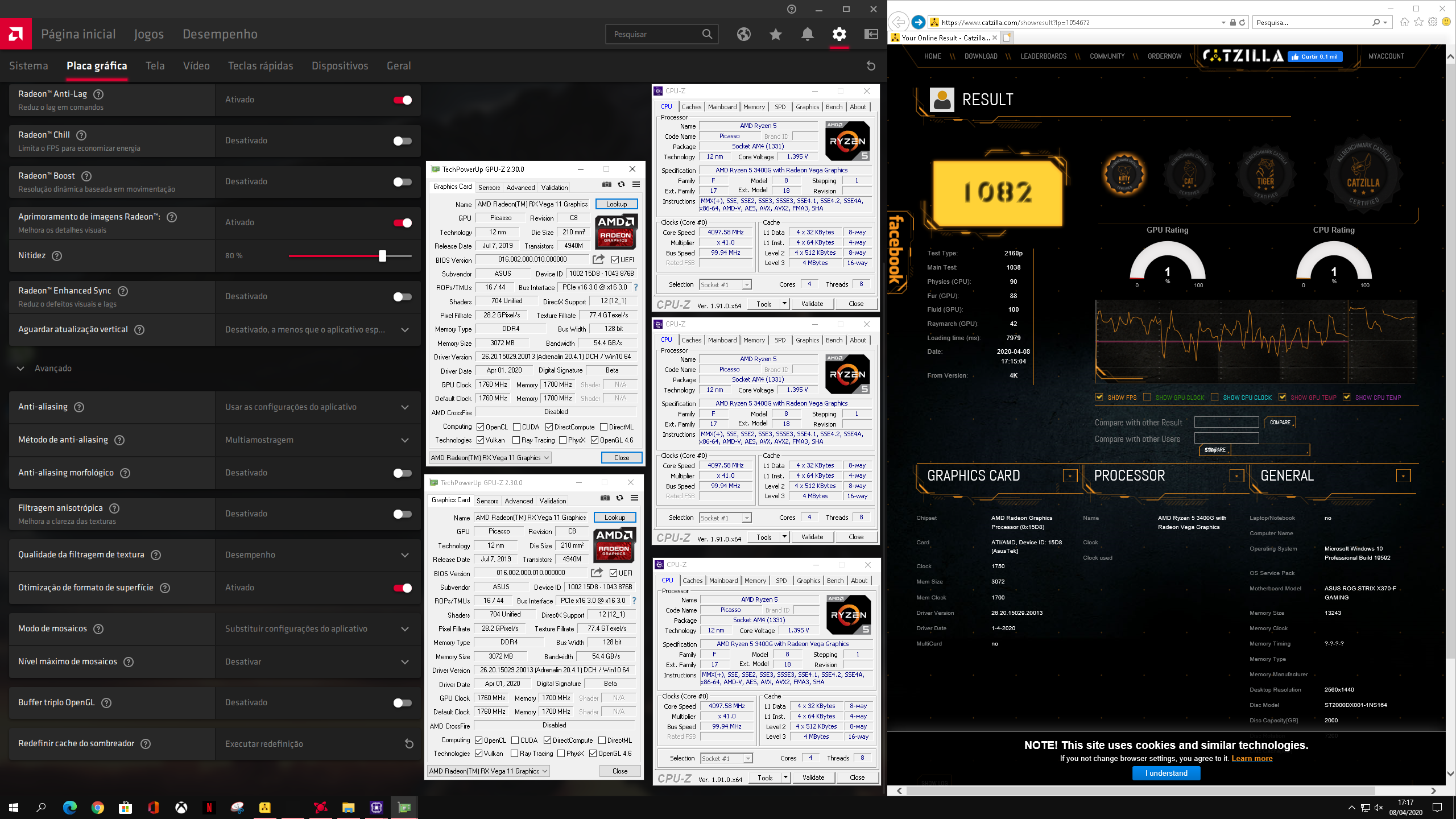
Task: Click the refresh icon in upper GPU-Z window
Action: 622,184
